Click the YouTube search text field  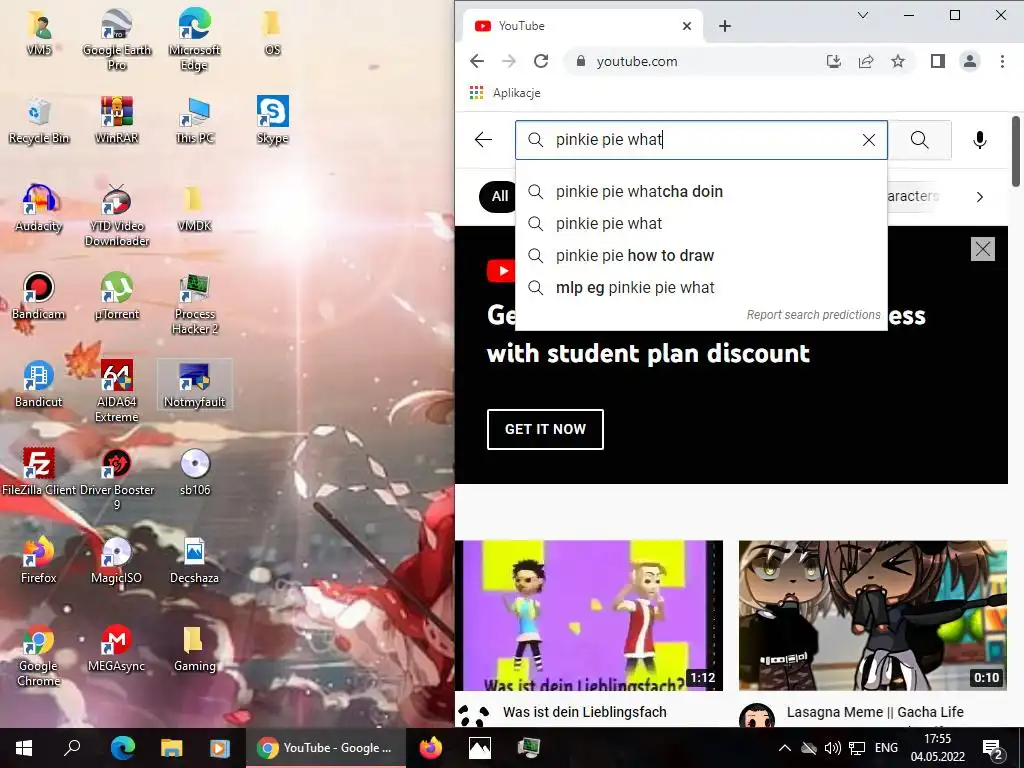pos(701,140)
